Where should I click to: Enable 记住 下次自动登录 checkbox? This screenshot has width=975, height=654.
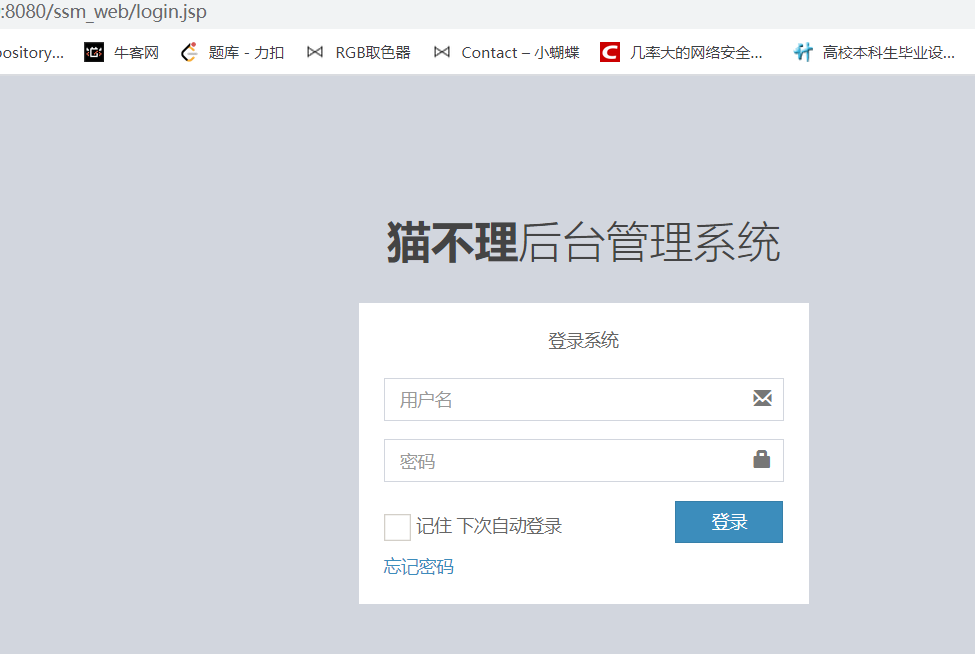pyautogui.click(x=397, y=527)
